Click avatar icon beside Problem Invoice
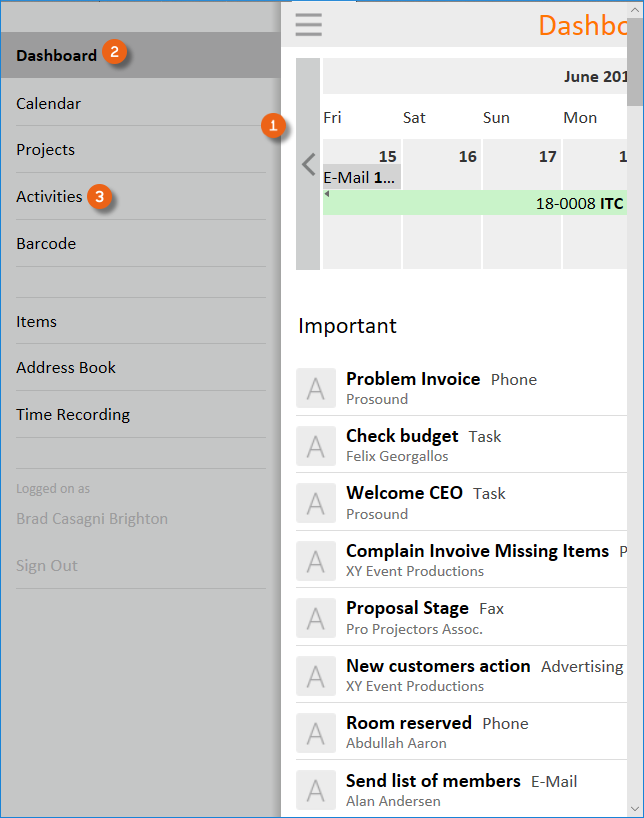The height and width of the screenshot is (818, 644). 316,388
